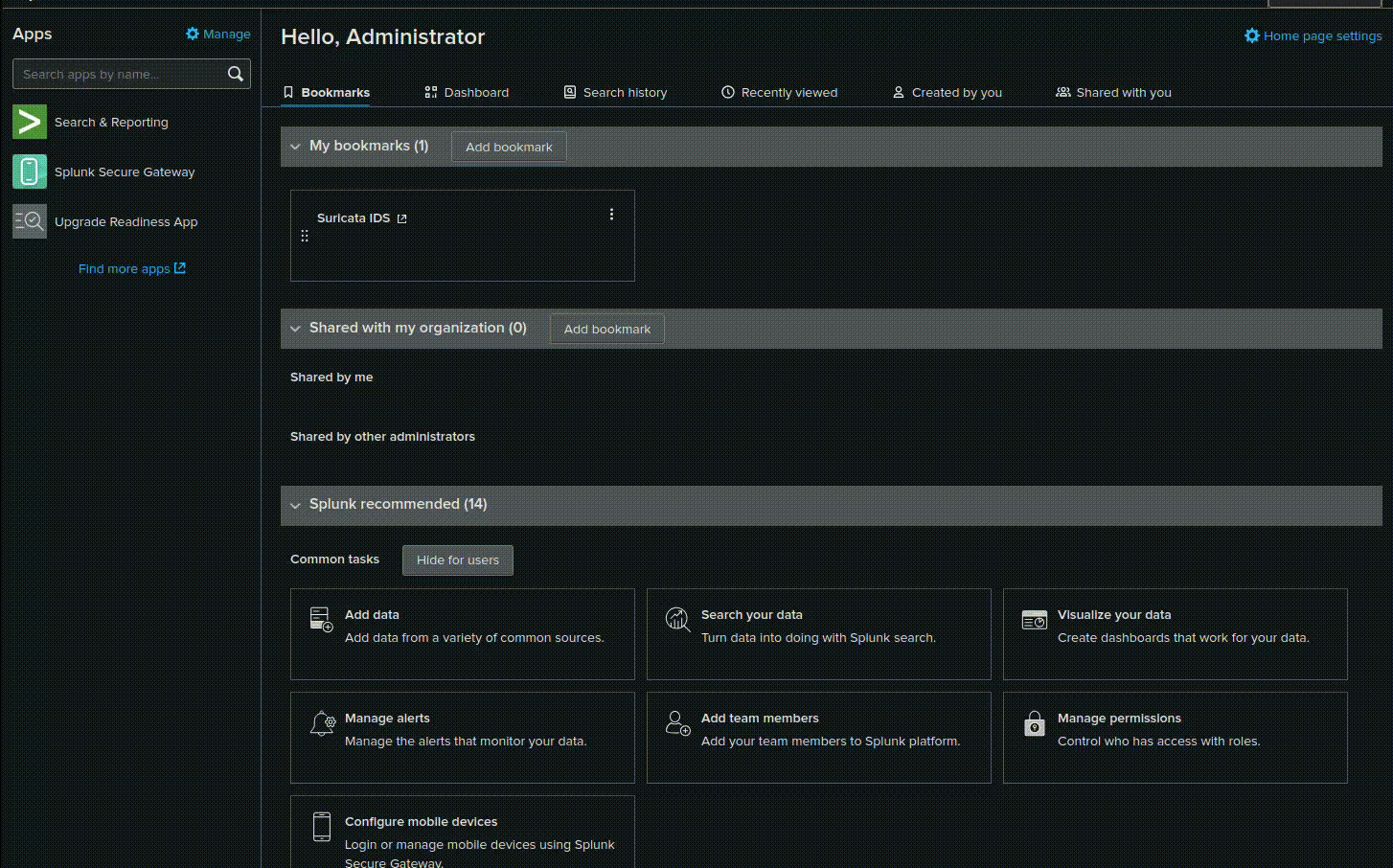Collapse the Shared with my organization section

295,329
